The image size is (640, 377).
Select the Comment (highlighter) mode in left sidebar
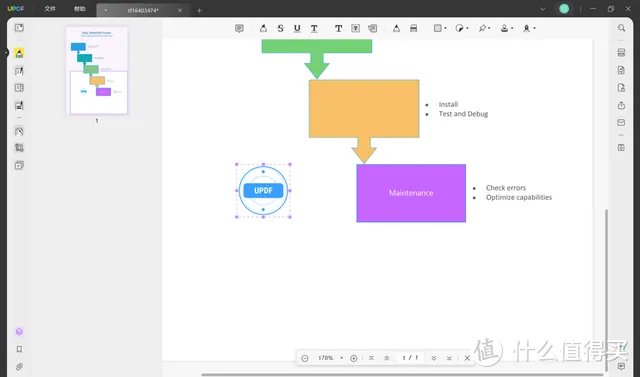click(19, 53)
